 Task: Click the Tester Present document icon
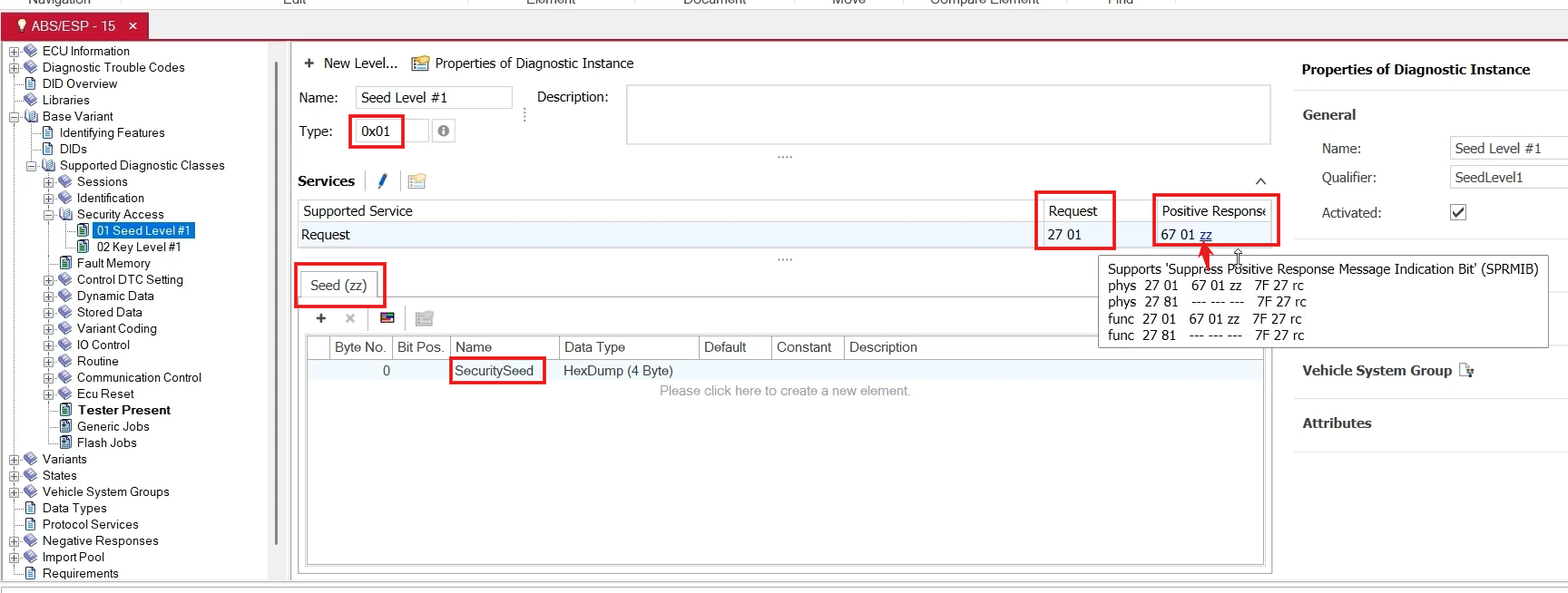(x=65, y=410)
